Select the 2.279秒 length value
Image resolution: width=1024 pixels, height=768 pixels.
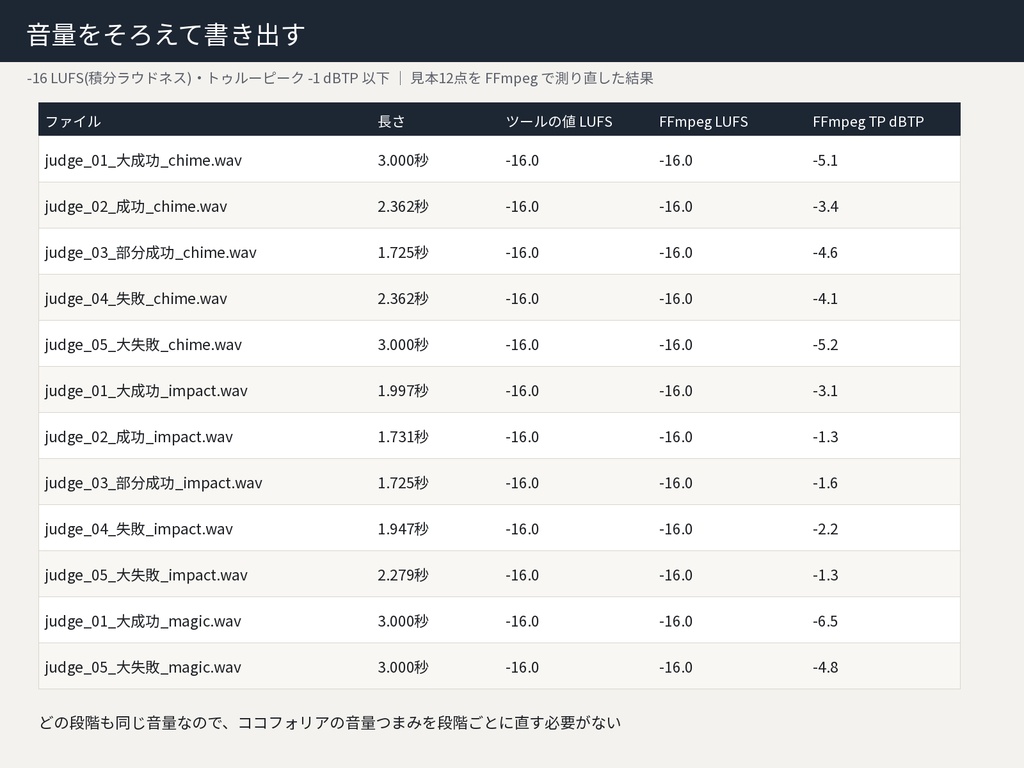pos(403,575)
